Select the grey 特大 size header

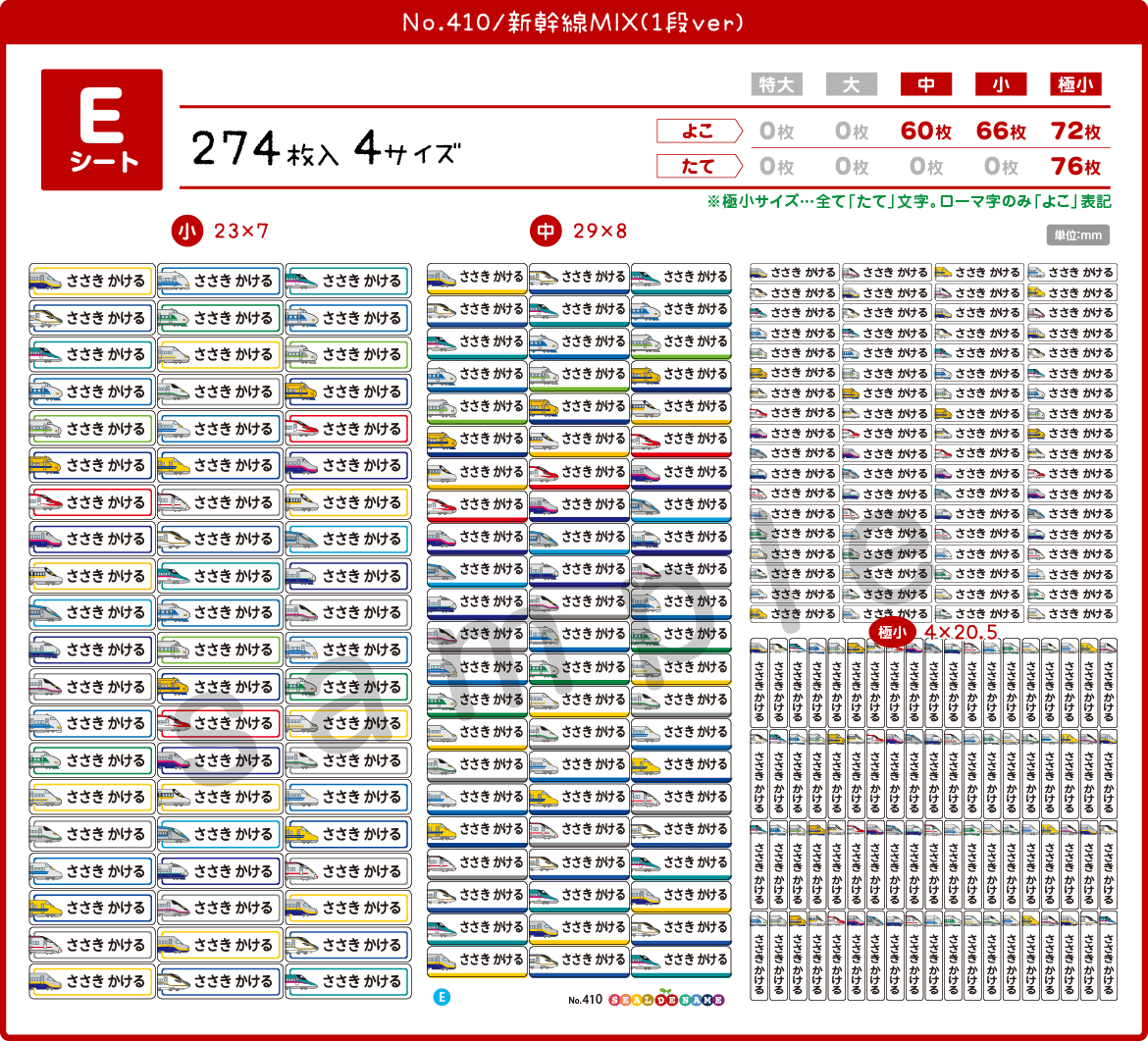[776, 84]
